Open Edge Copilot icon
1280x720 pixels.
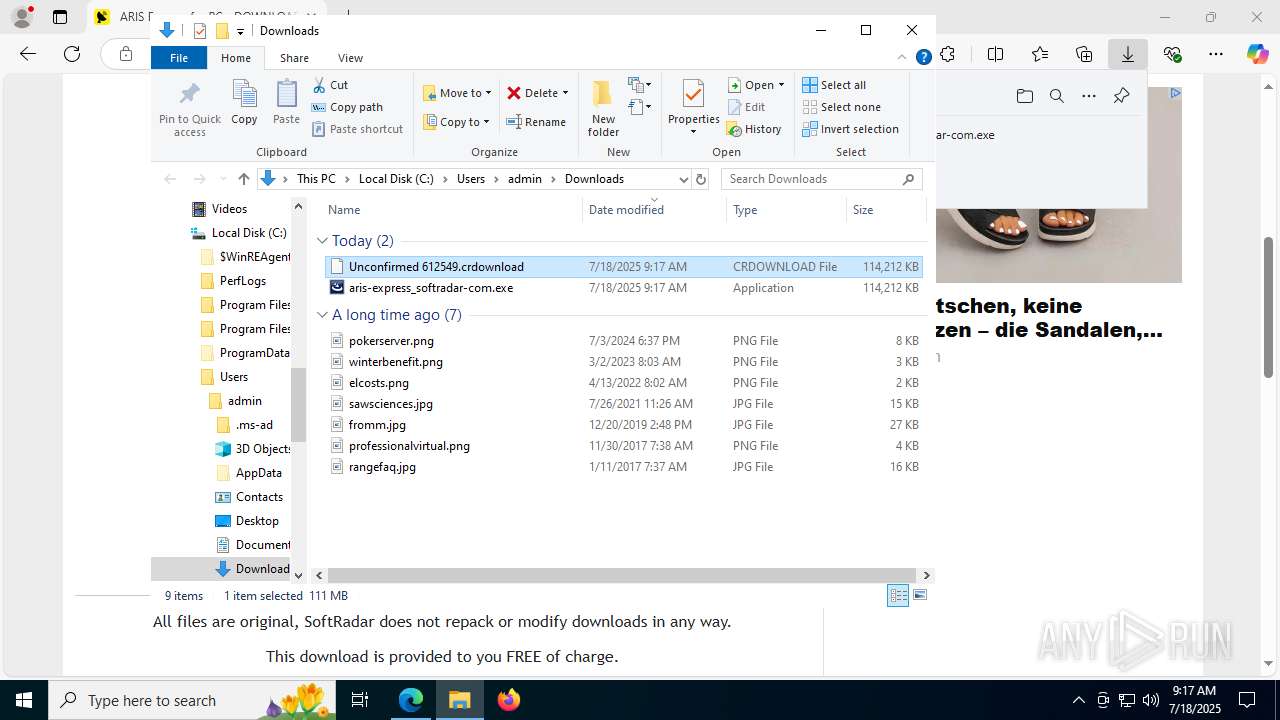[x=1257, y=54]
